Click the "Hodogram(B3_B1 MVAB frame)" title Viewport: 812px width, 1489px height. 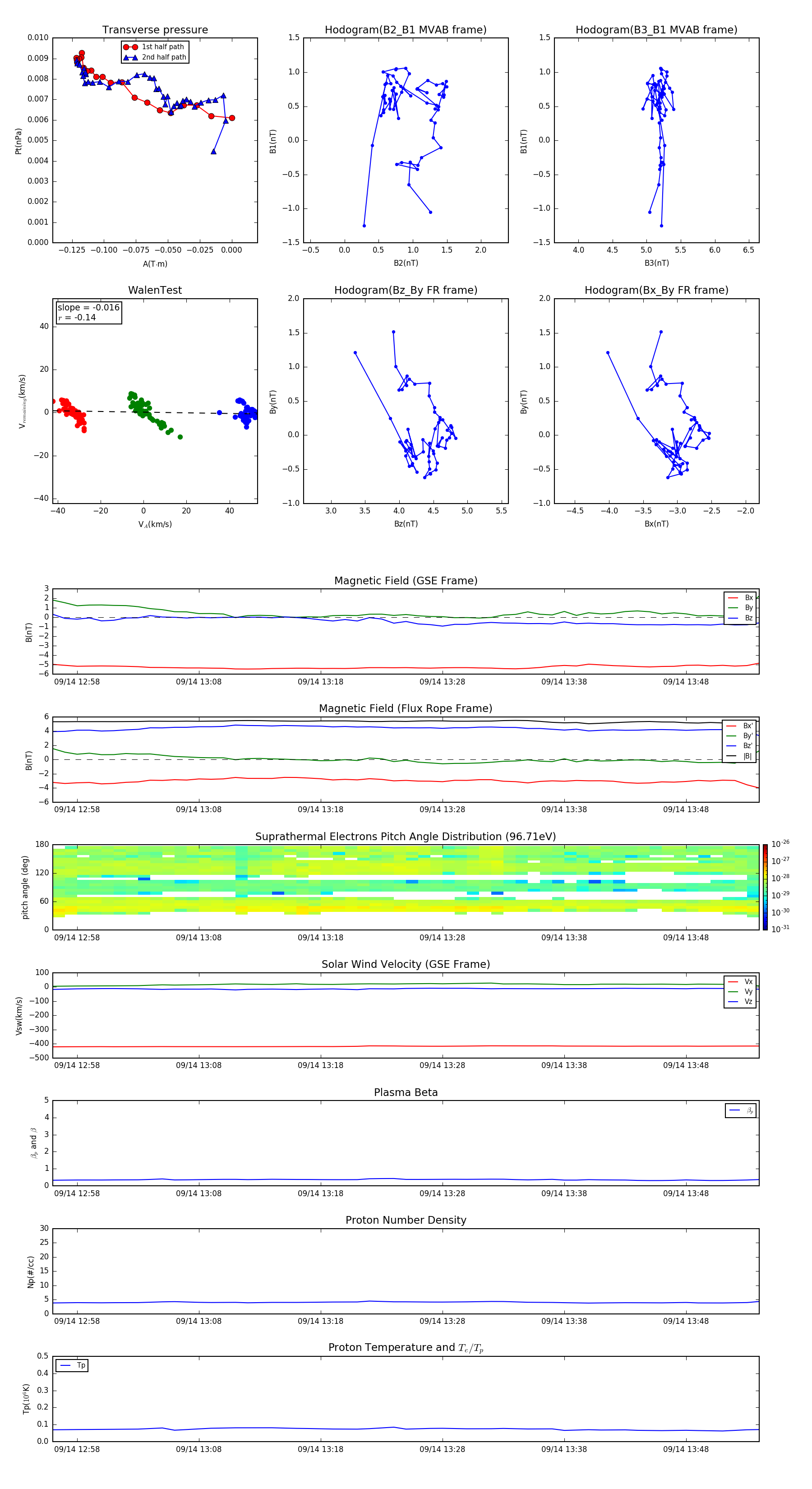coord(656,30)
